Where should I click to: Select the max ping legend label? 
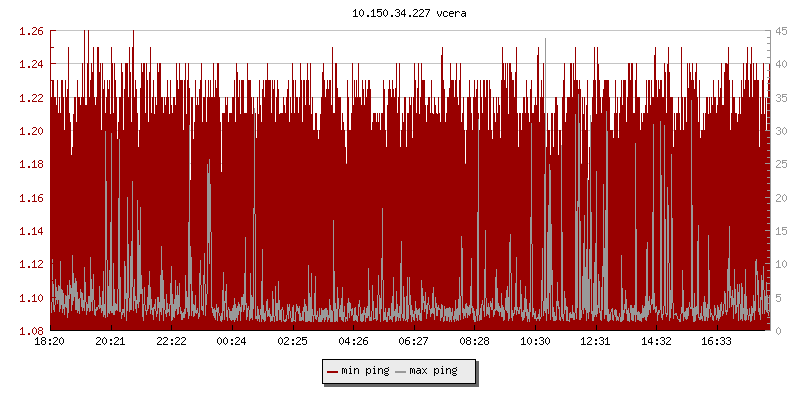(433, 371)
